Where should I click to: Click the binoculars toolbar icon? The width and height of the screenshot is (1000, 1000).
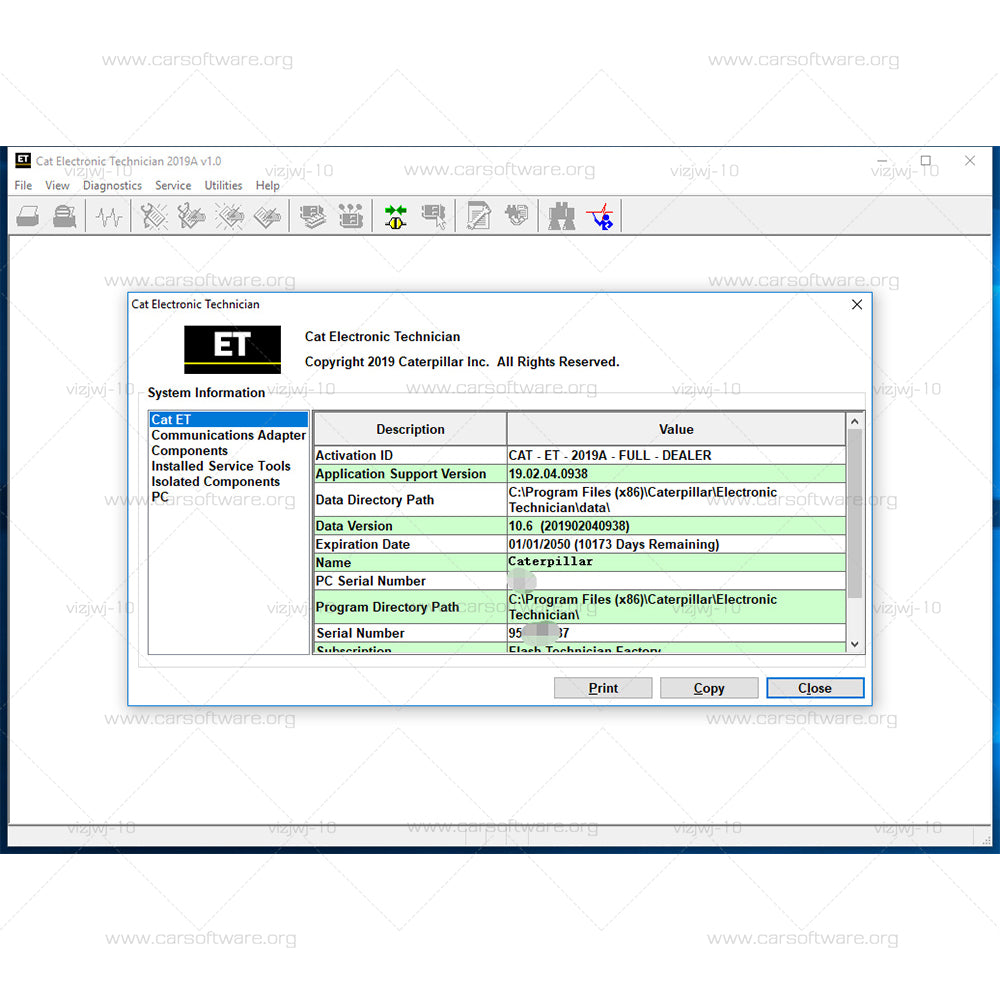(x=561, y=217)
